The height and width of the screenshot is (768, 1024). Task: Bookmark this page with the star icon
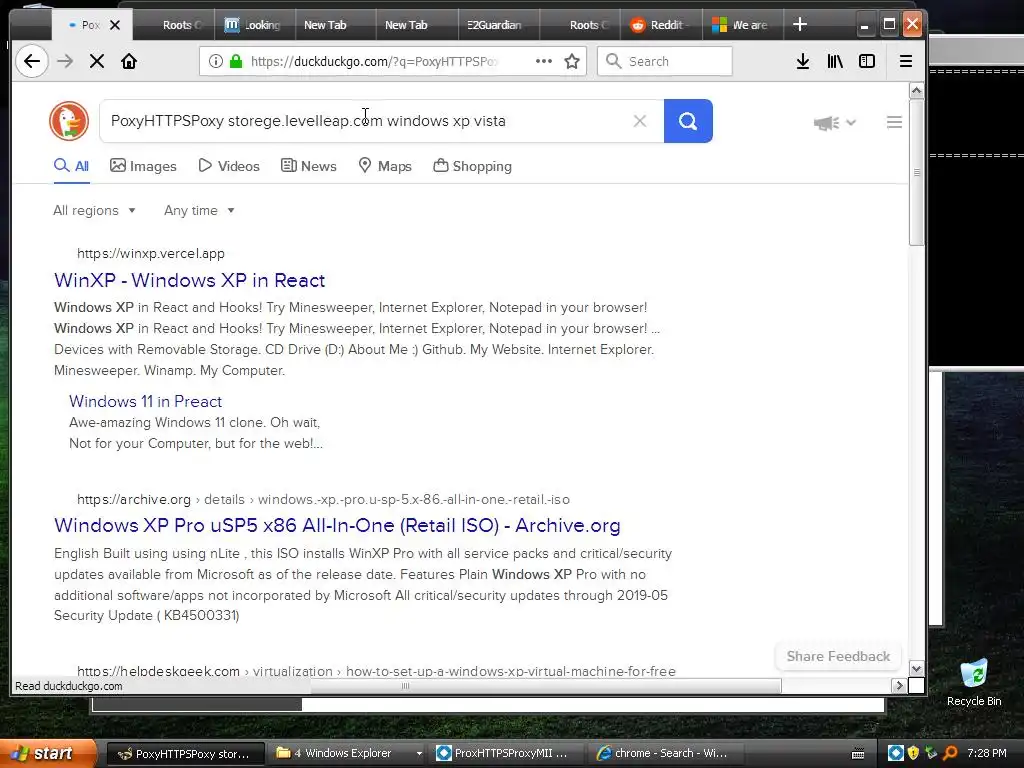(572, 61)
